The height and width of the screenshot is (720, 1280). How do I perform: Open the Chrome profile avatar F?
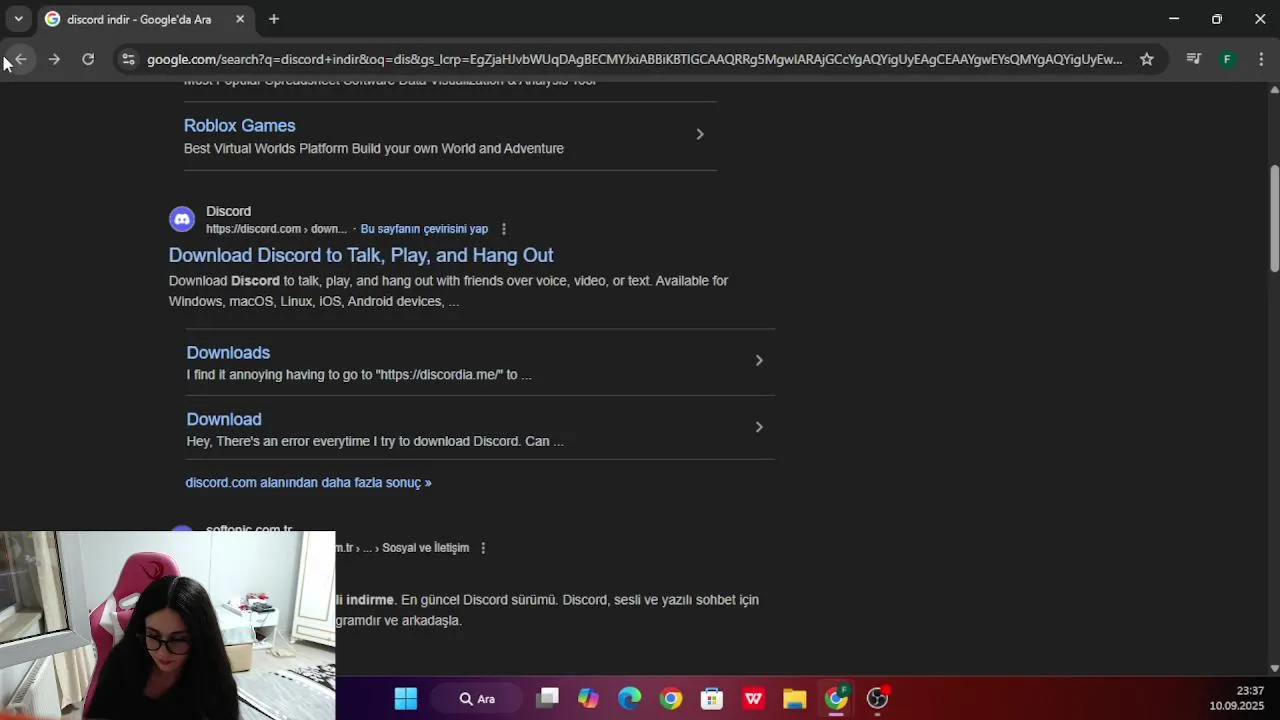click(1227, 59)
